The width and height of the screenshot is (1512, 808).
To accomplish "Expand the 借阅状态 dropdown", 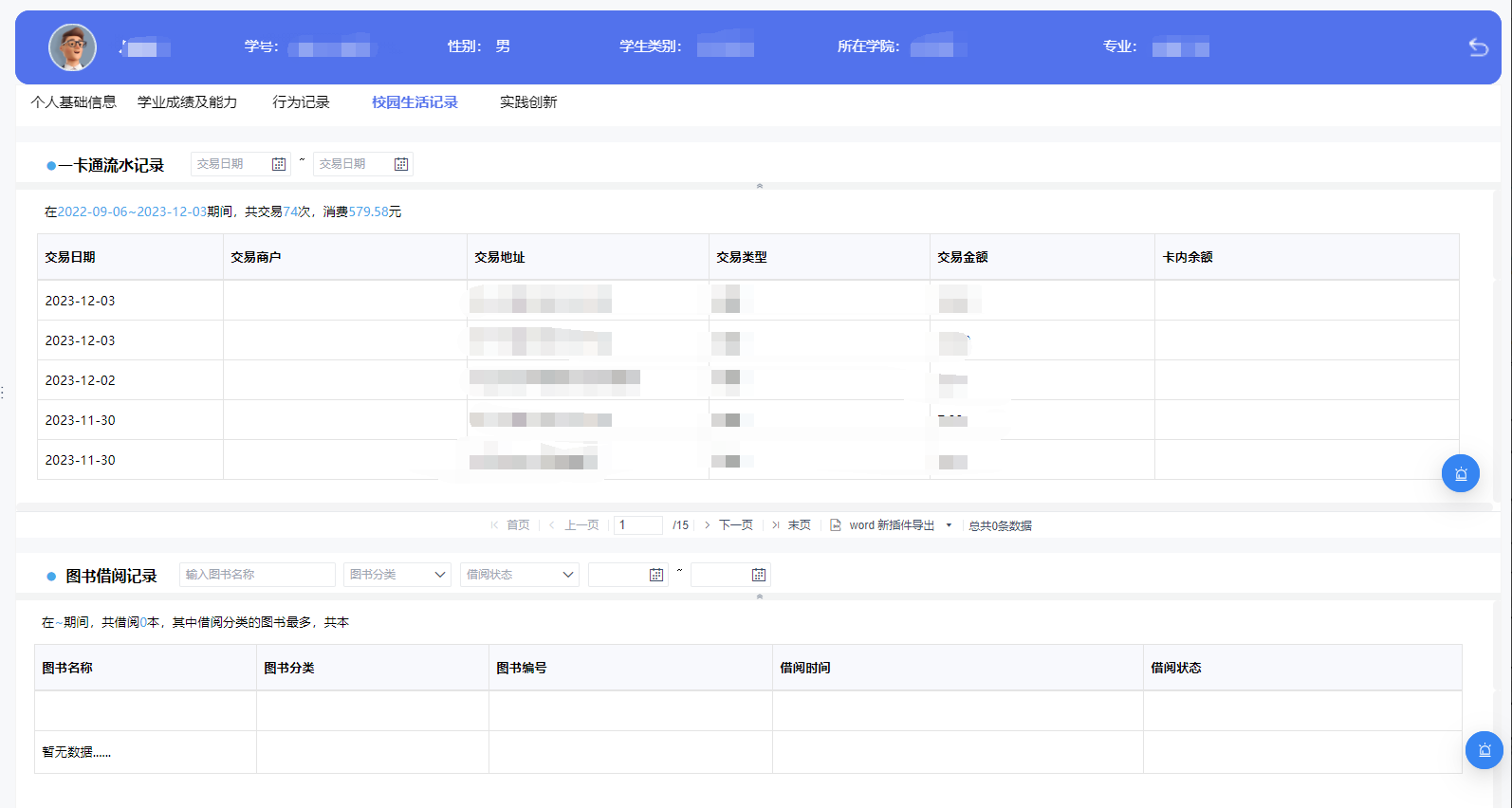I will 568,575.
